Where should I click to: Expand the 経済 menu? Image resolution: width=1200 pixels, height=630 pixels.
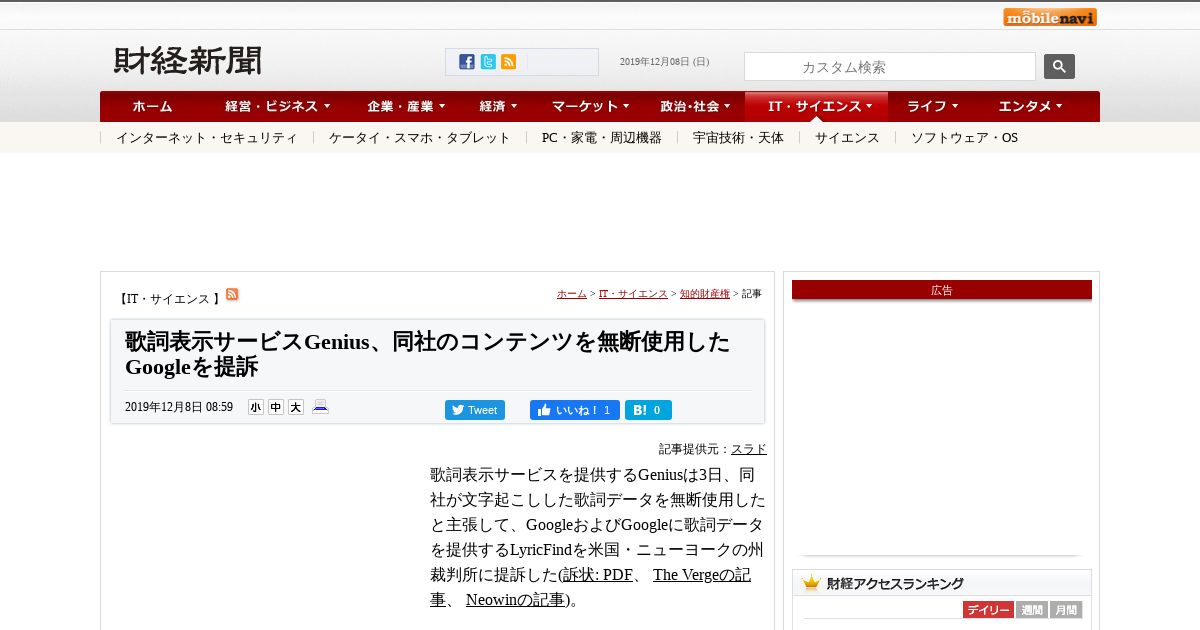click(x=498, y=106)
